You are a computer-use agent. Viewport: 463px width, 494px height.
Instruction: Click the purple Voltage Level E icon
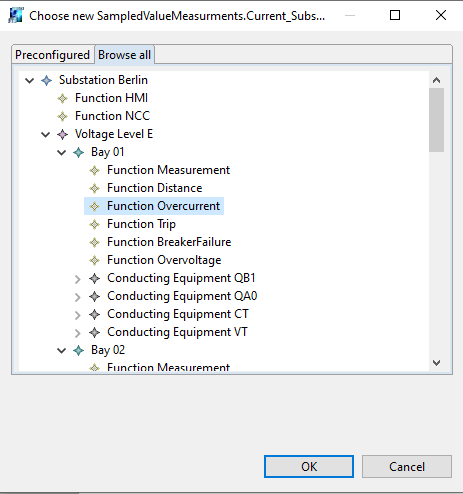(63, 135)
